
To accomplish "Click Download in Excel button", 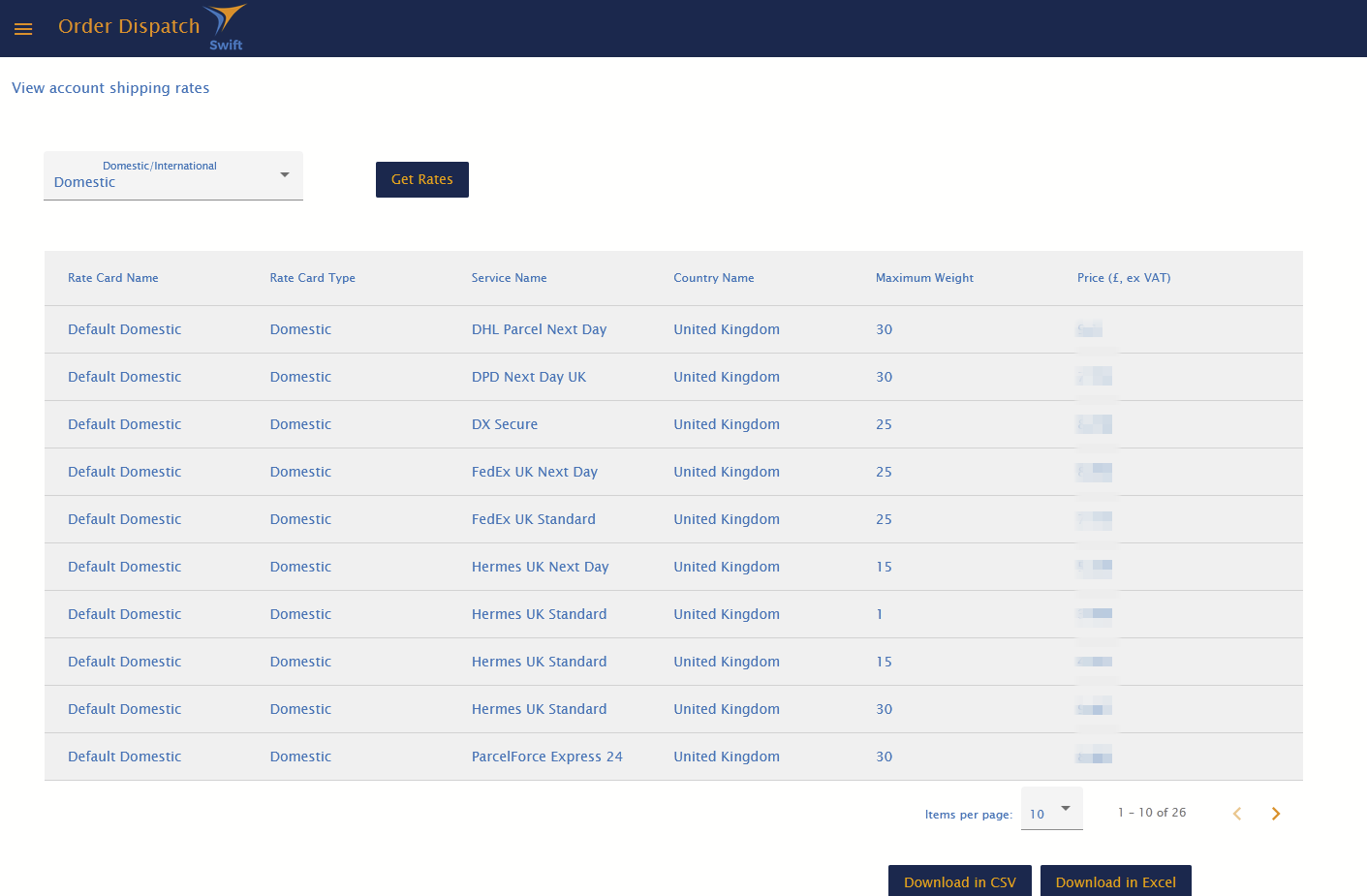I will click(x=1116, y=881).
